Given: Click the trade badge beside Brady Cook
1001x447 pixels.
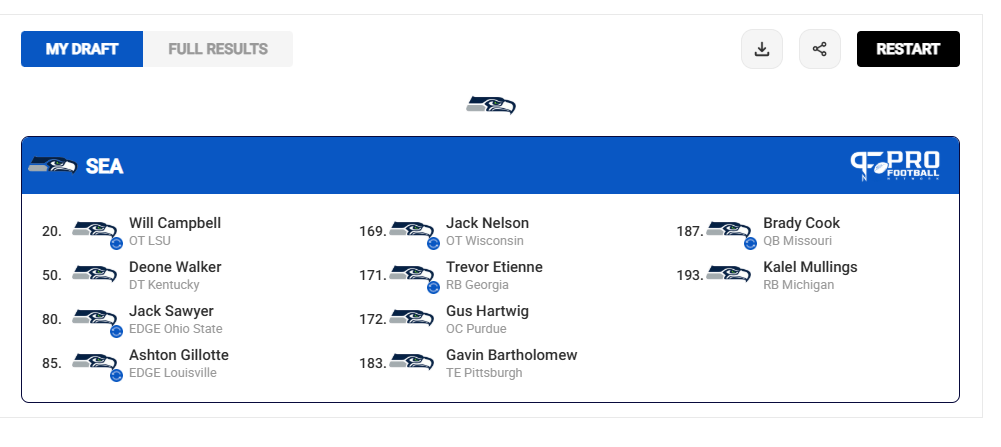Looking at the screenshot, I should tap(751, 243).
